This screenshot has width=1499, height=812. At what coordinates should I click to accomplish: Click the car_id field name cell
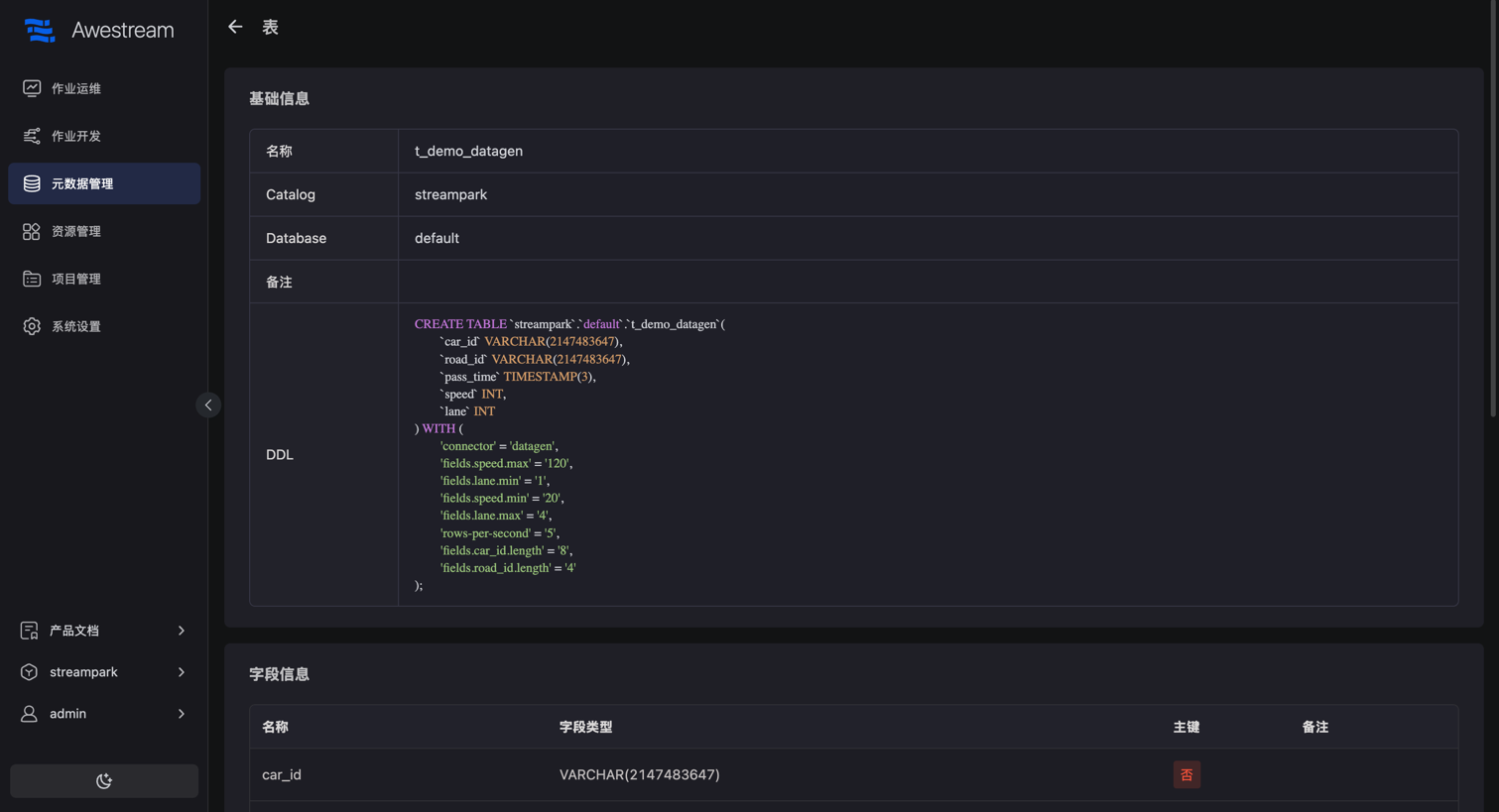tap(282, 774)
